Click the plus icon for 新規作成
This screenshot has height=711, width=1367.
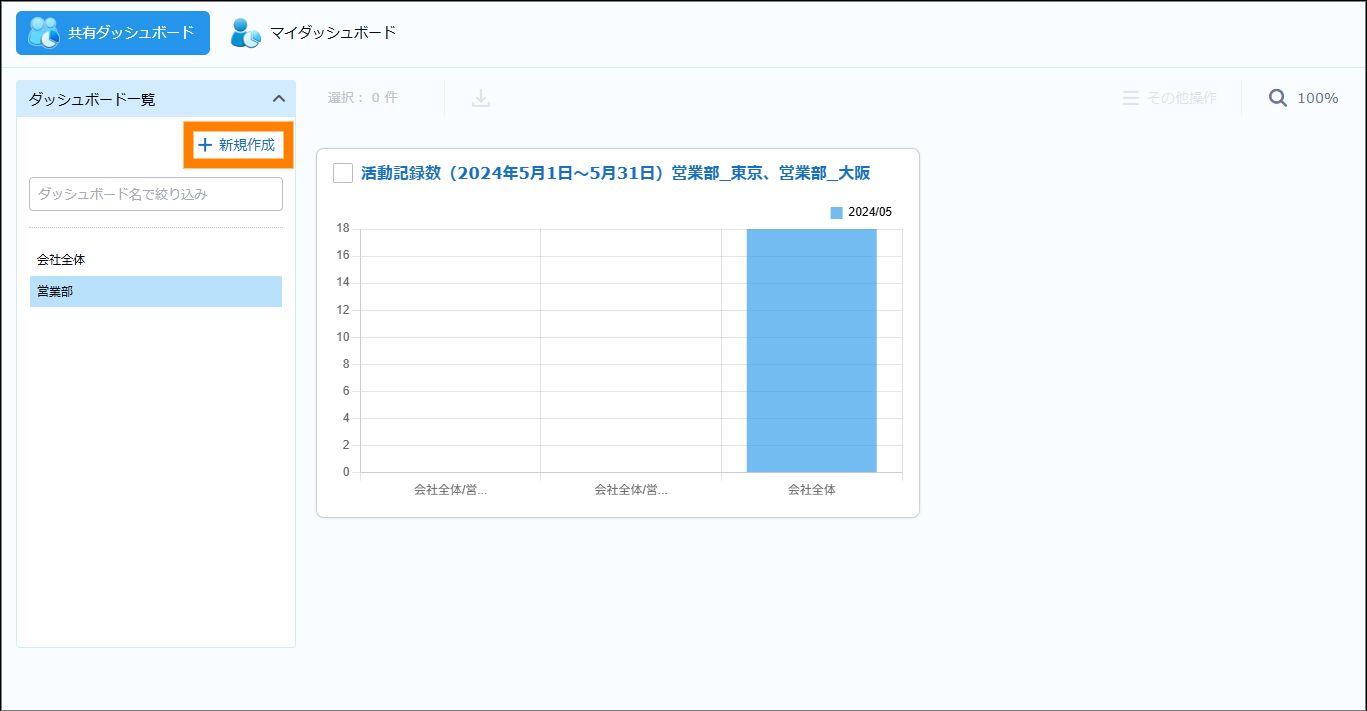tap(205, 145)
